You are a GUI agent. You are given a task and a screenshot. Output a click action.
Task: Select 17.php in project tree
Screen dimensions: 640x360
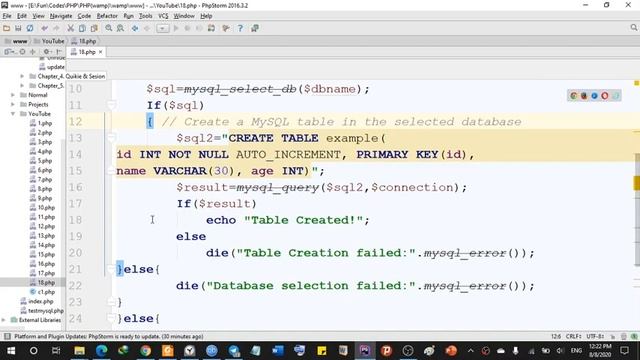tap(42, 273)
